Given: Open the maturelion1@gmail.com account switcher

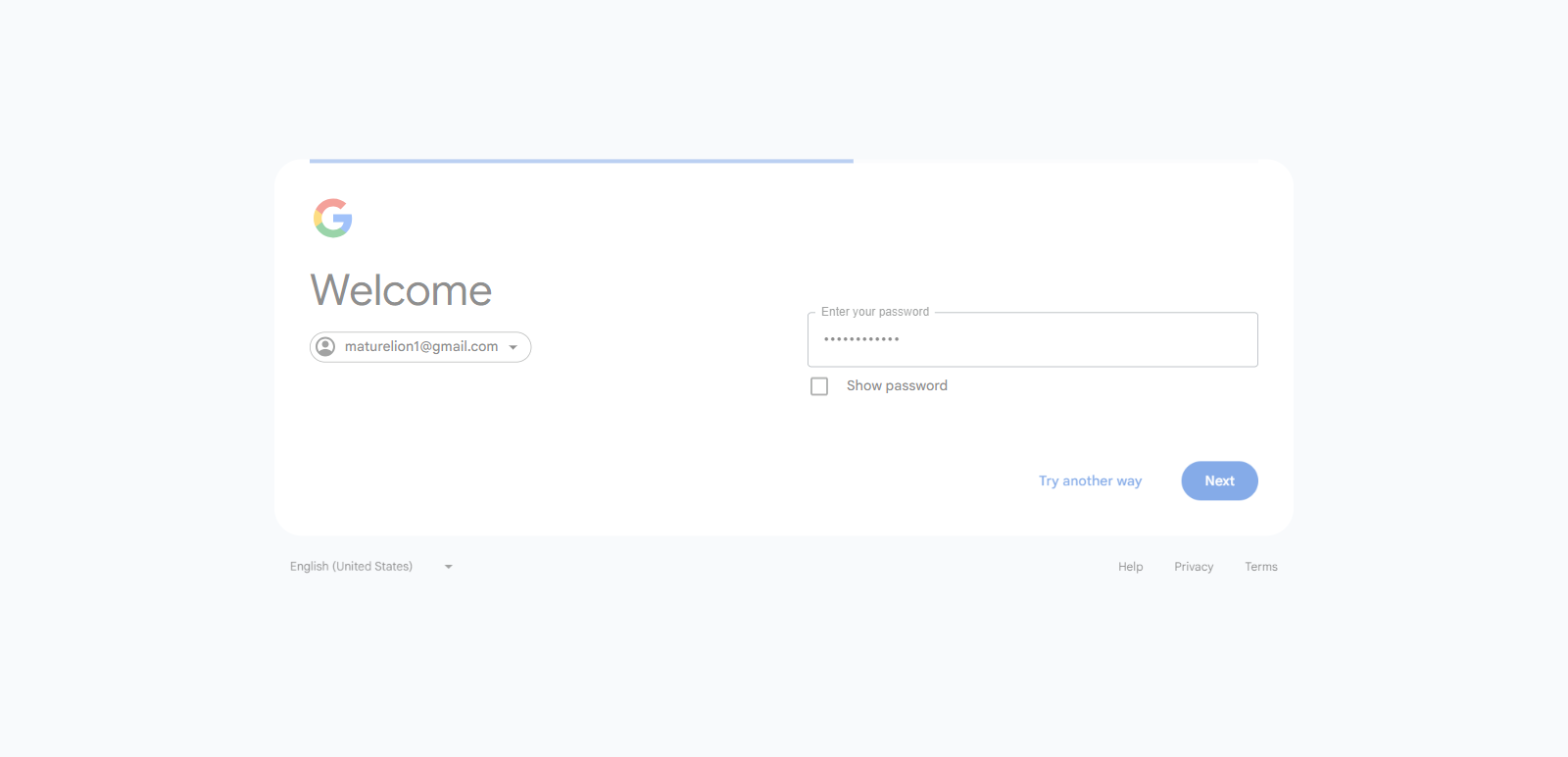Looking at the screenshot, I should pos(420,347).
